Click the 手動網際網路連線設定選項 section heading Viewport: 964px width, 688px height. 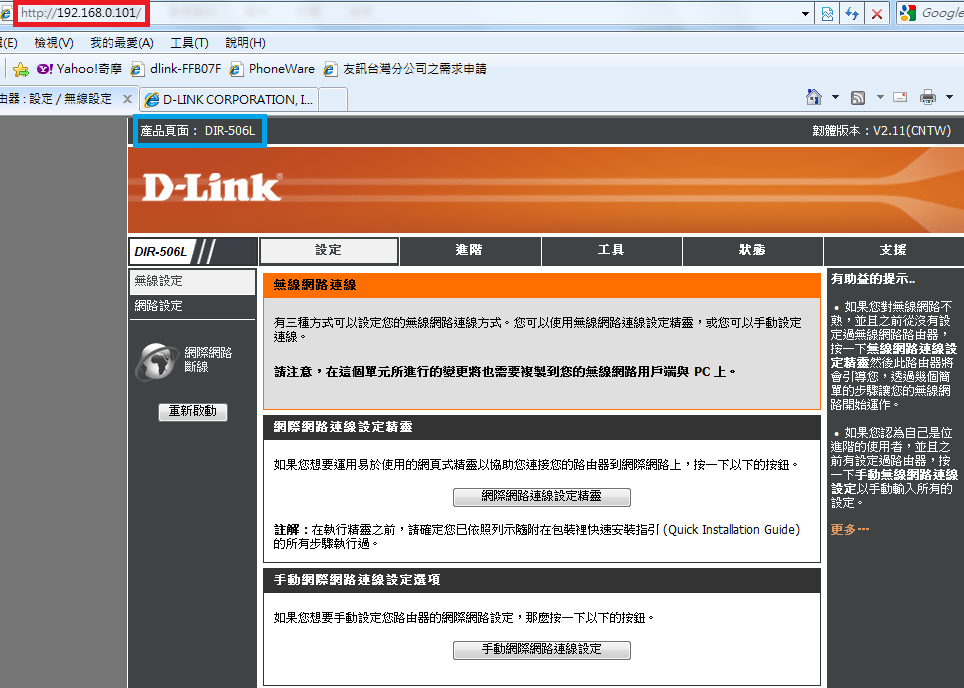point(357,580)
